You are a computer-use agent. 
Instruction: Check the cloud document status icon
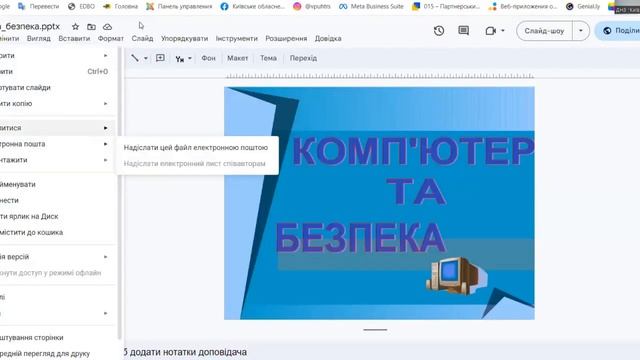pos(107,27)
